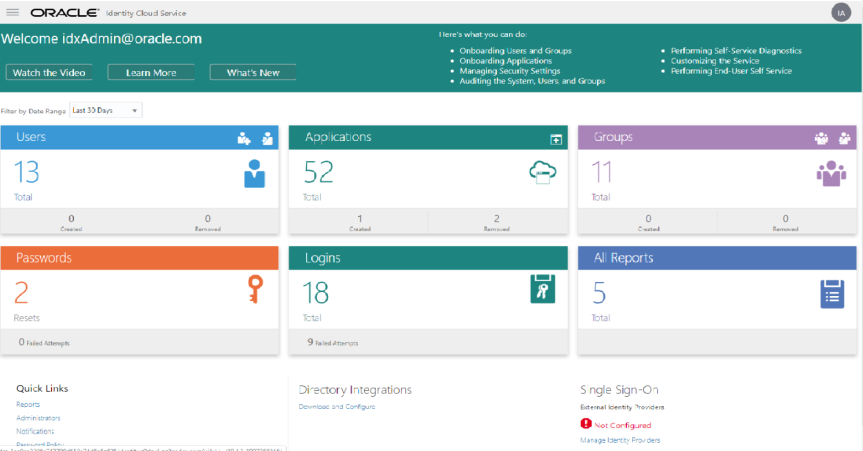Click the Applications card header title

click(338, 137)
